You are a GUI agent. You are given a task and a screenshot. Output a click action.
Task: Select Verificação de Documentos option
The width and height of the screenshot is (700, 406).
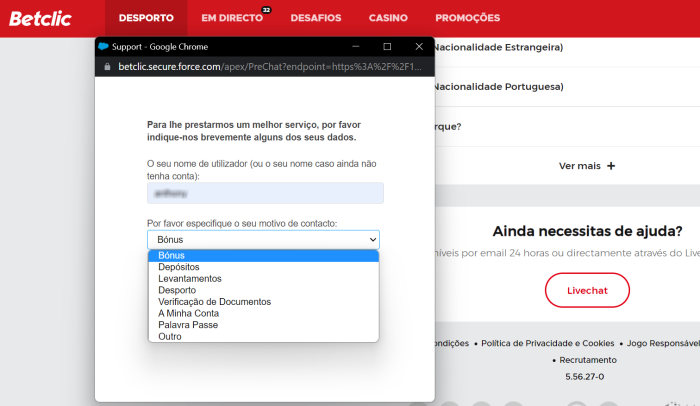click(x=263, y=302)
